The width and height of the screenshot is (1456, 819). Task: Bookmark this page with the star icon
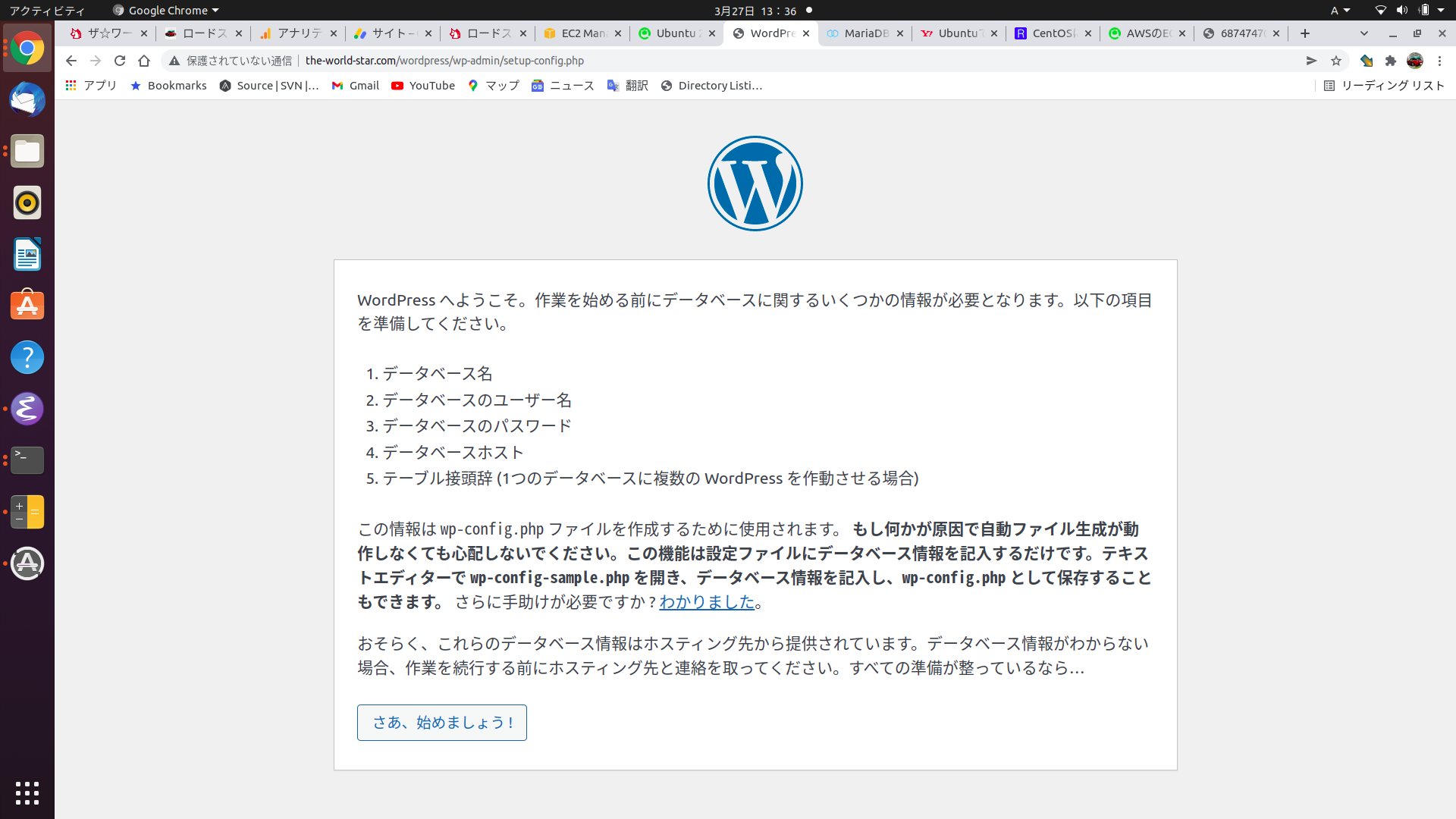click(1336, 61)
